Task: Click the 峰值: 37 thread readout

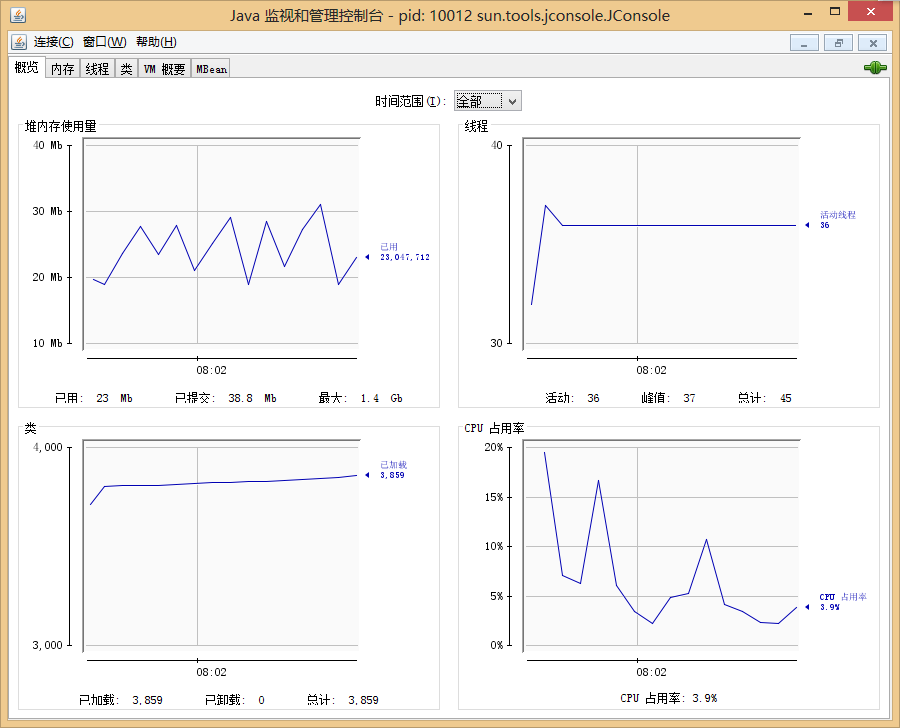Action: pyautogui.click(x=668, y=398)
